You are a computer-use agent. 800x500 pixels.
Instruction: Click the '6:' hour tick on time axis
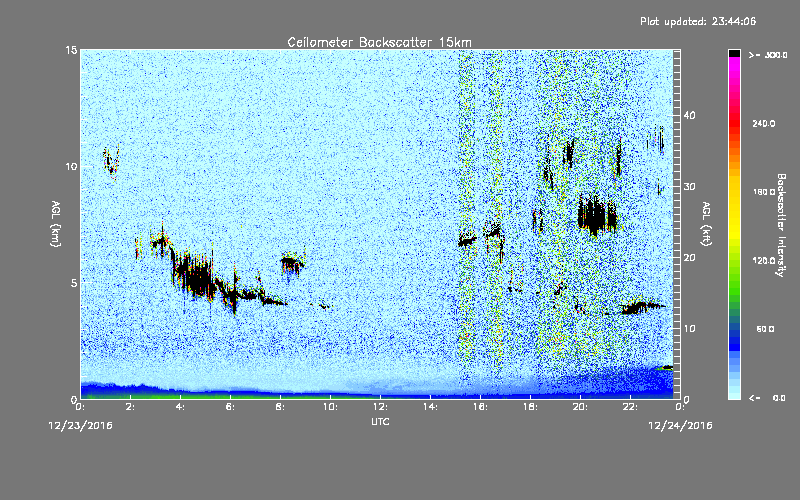(231, 407)
